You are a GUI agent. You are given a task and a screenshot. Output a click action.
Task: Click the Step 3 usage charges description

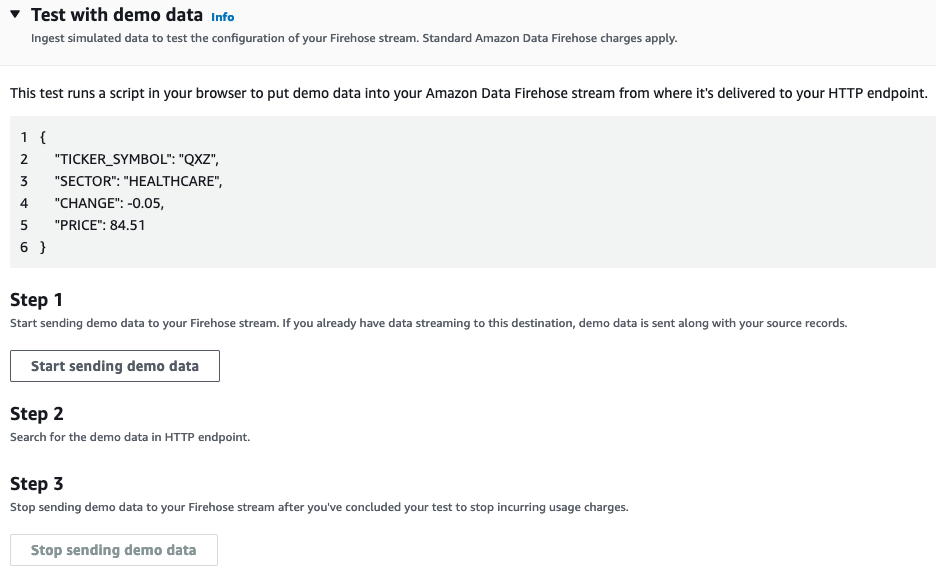319,507
